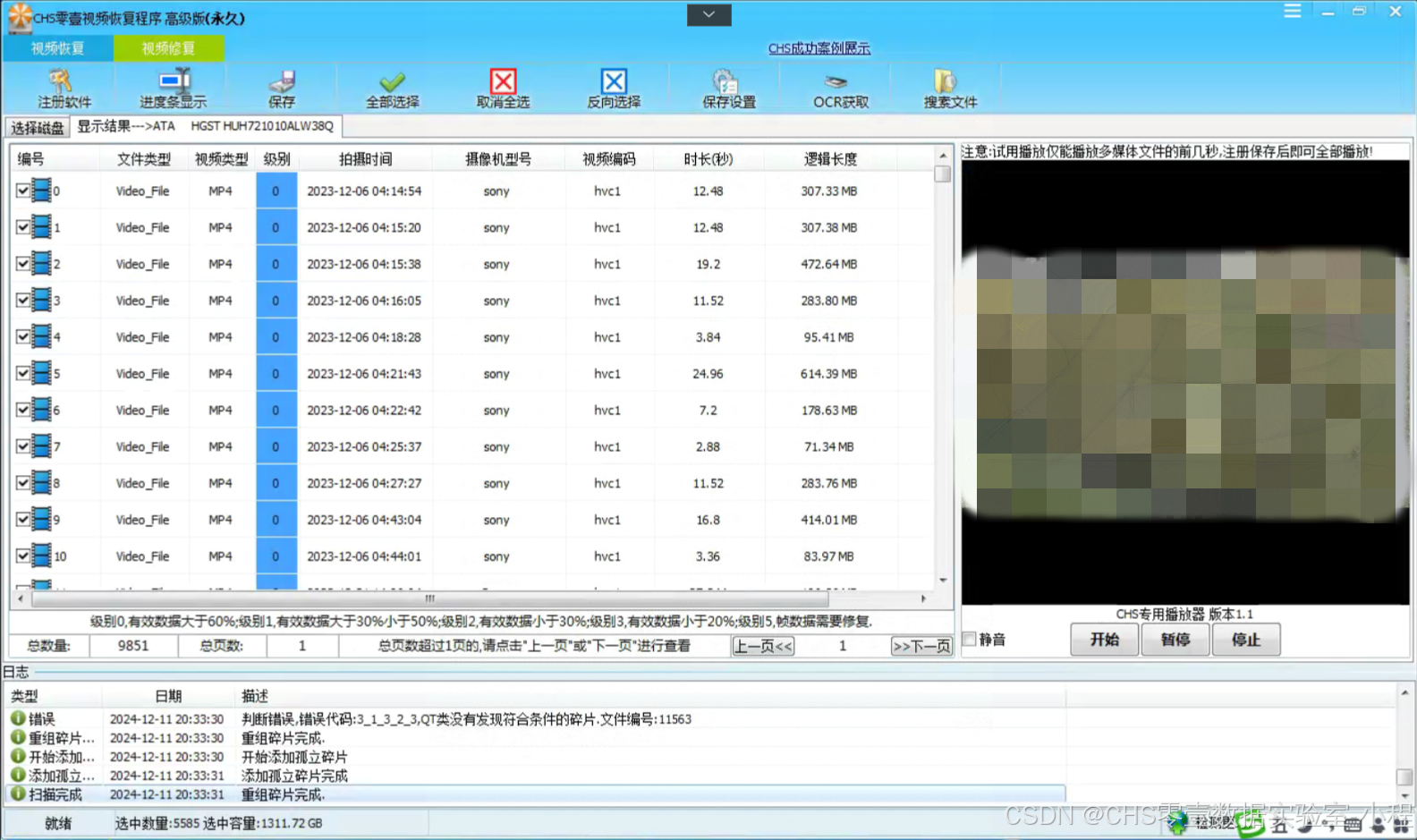The height and width of the screenshot is (840, 1417).
Task: Pause playback with 暂停
Action: pyautogui.click(x=1175, y=640)
